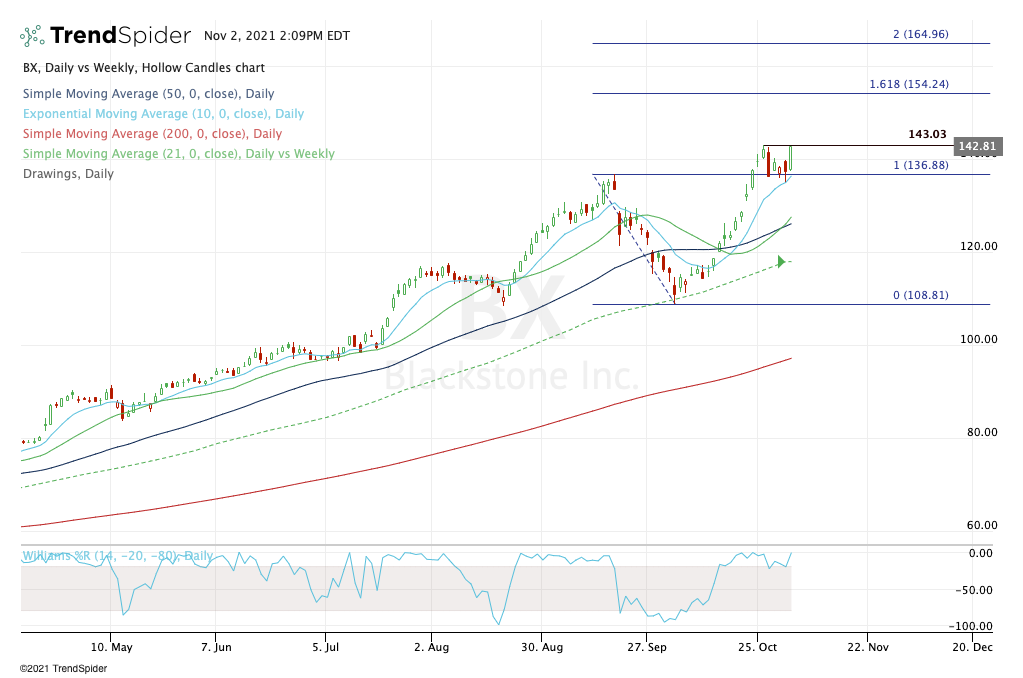The width and height of the screenshot is (1023, 678).
Task: Select the timestamp 'Nov 2, 2021 2:09PM EDT'
Action: pyautogui.click(x=277, y=36)
